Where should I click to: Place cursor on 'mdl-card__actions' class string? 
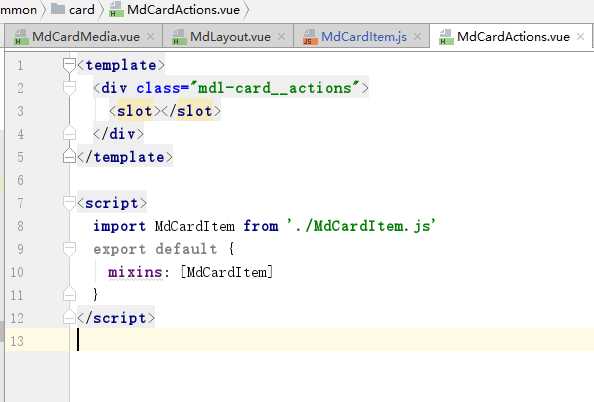point(274,88)
